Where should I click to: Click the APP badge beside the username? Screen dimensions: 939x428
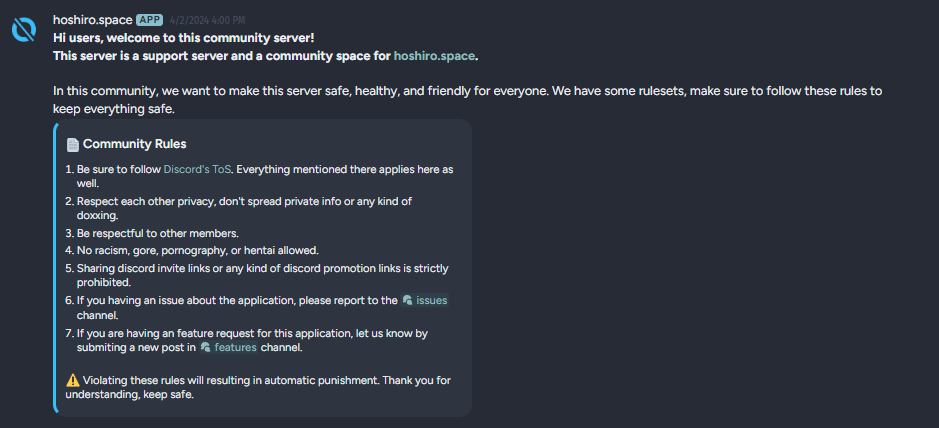pyautogui.click(x=150, y=20)
